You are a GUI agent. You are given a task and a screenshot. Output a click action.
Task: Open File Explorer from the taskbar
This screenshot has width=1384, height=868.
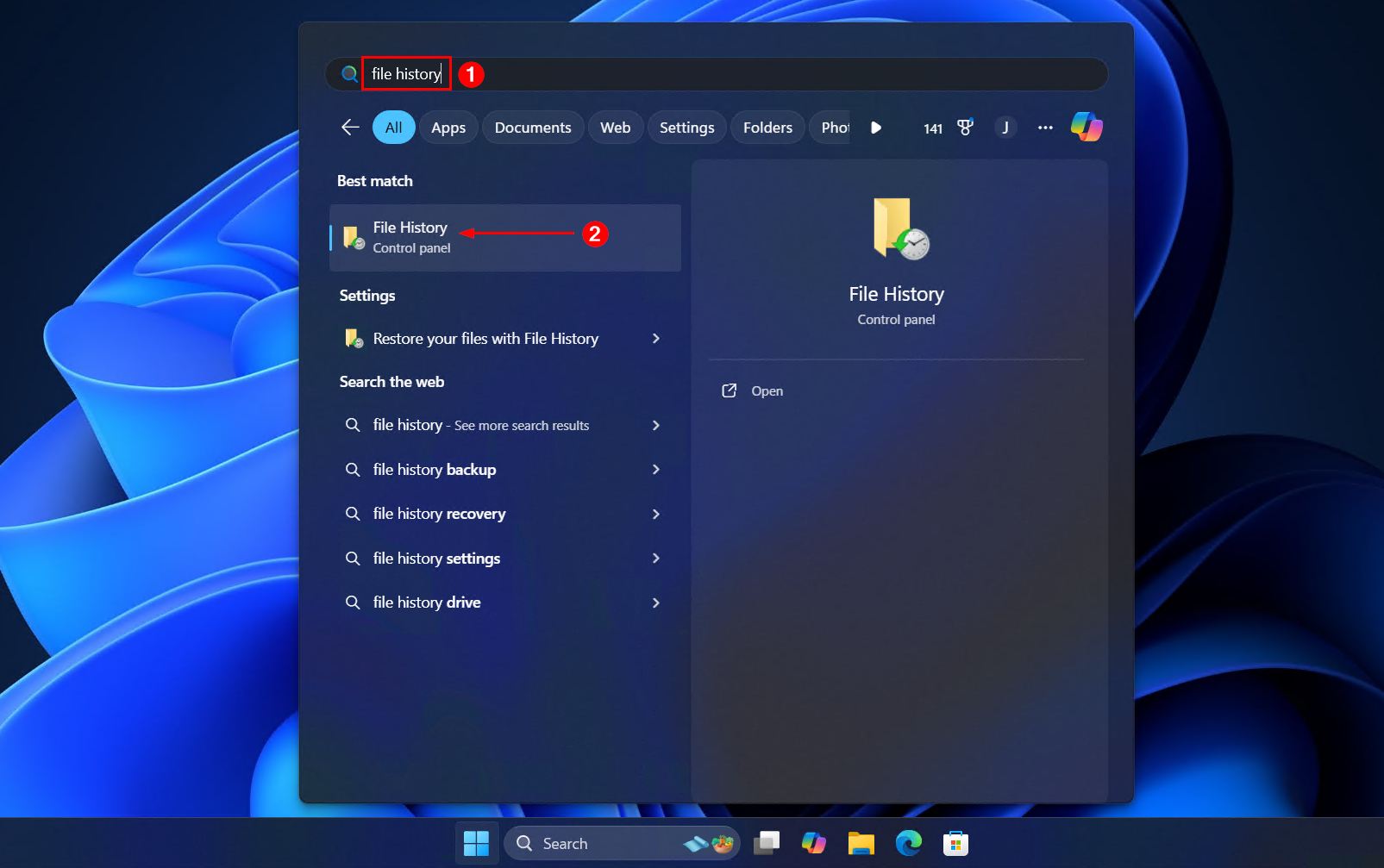(x=861, y=844)
